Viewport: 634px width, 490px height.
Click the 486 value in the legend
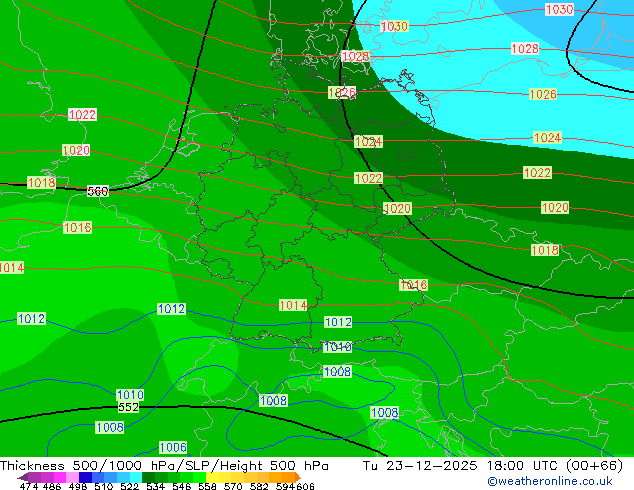(52, 486)
